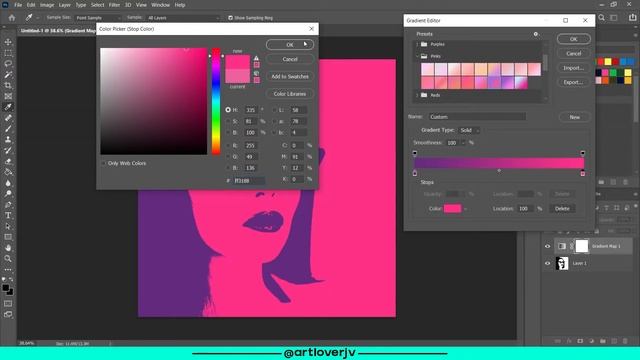
Task: Toggle visibility of Layer 1
Action: (547, 263)
